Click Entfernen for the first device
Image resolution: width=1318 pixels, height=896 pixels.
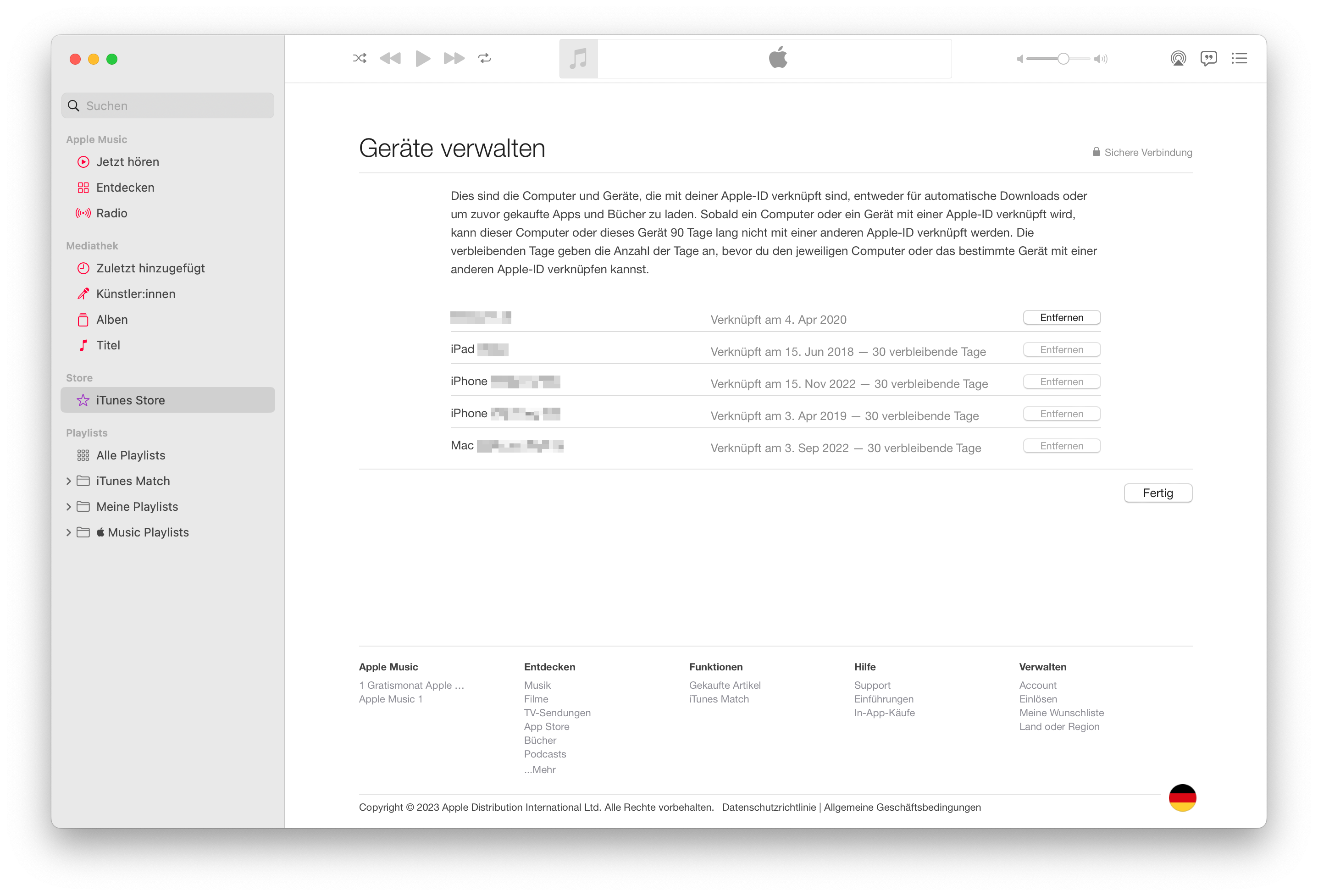pyautogui.click(x=1061, y=318)
